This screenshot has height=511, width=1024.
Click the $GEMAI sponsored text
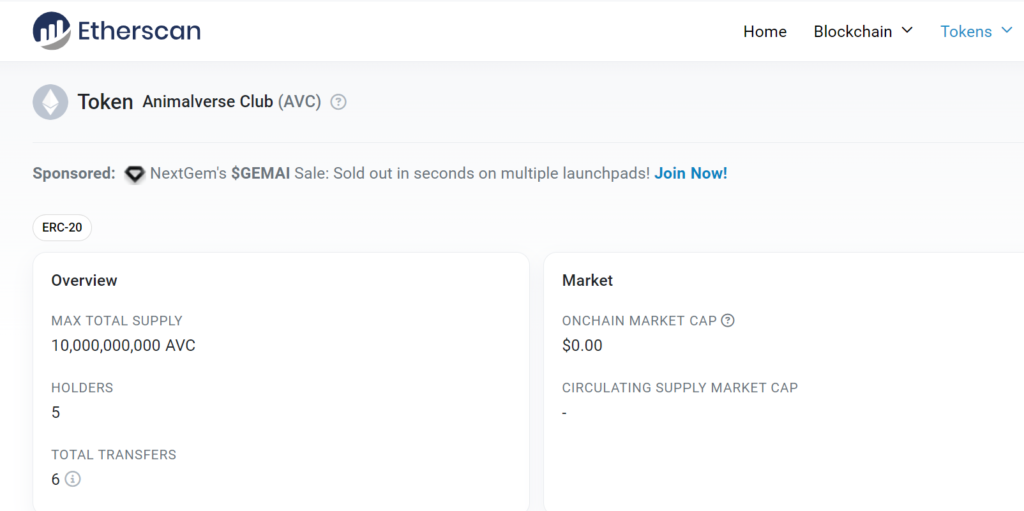tap(261, 173)
